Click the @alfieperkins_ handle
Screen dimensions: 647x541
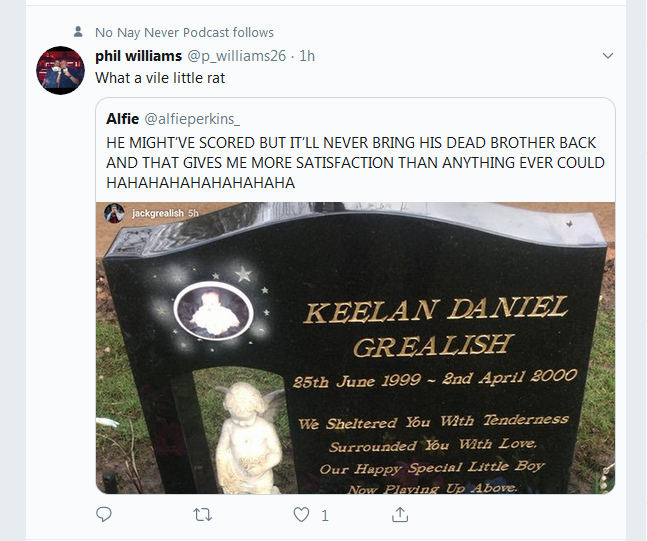click(192, 119)
